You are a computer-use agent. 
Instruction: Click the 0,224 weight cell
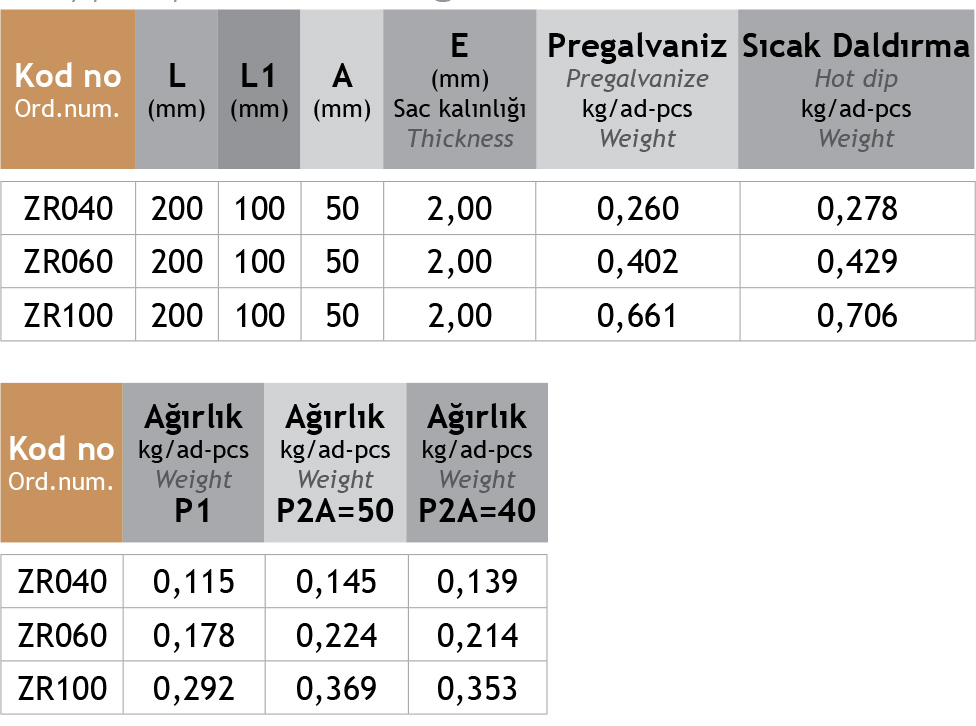(336, 635)
